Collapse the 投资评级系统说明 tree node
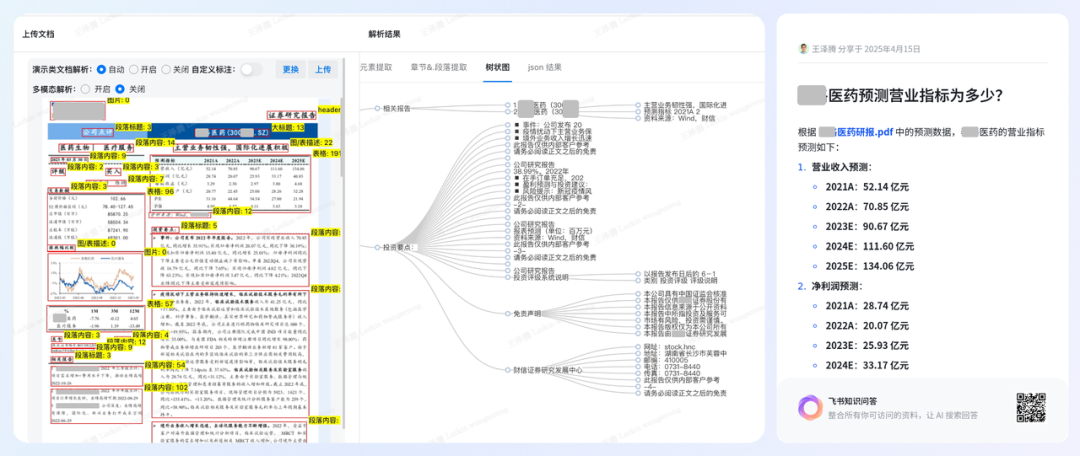1080x456 pixels. coord(508,278)
